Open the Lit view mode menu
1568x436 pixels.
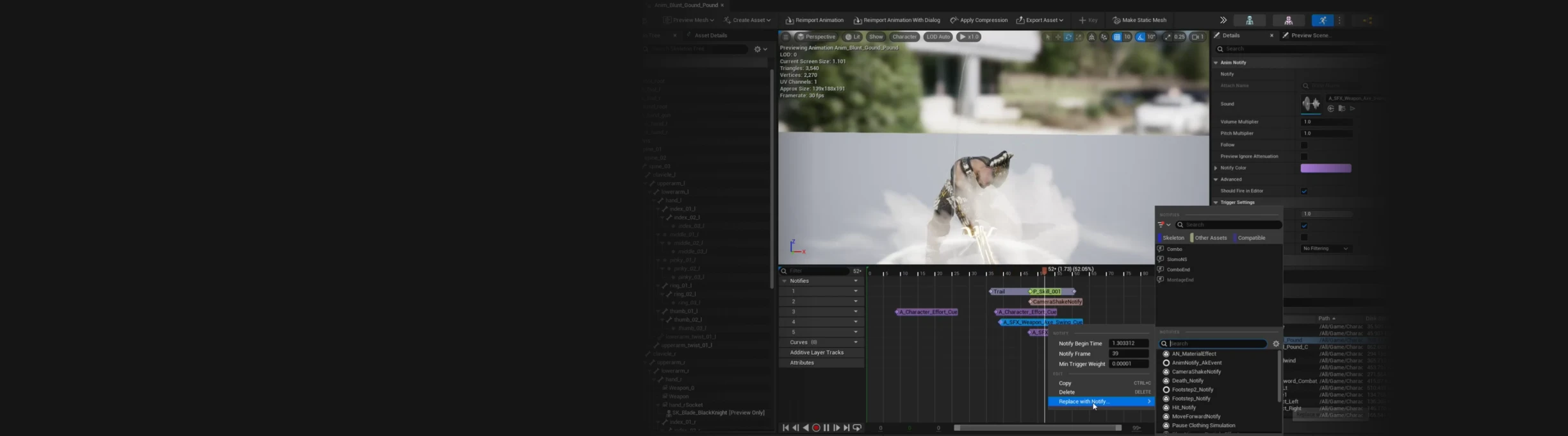[x=853, y=37]
